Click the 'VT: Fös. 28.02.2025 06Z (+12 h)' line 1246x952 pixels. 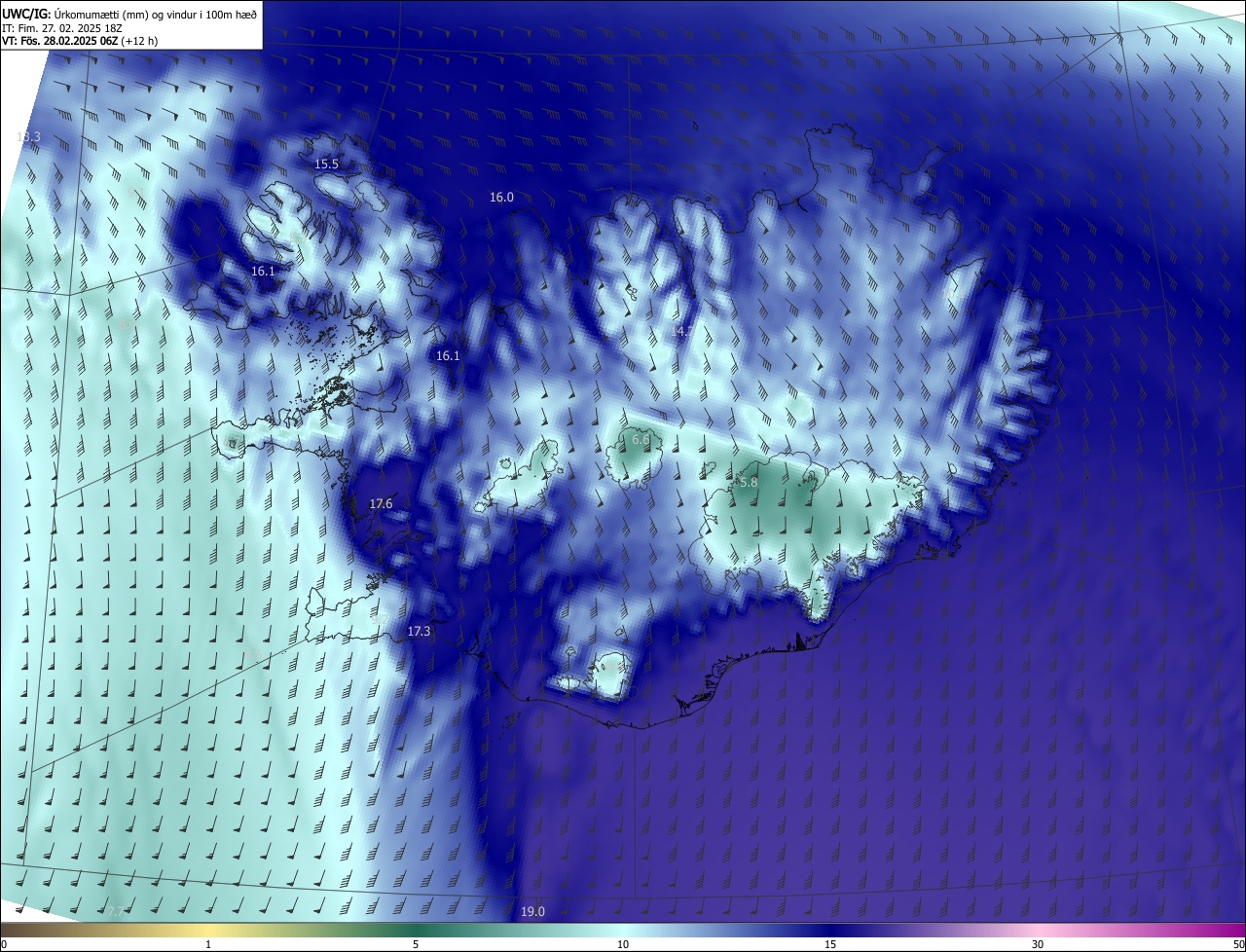point(80,42)
